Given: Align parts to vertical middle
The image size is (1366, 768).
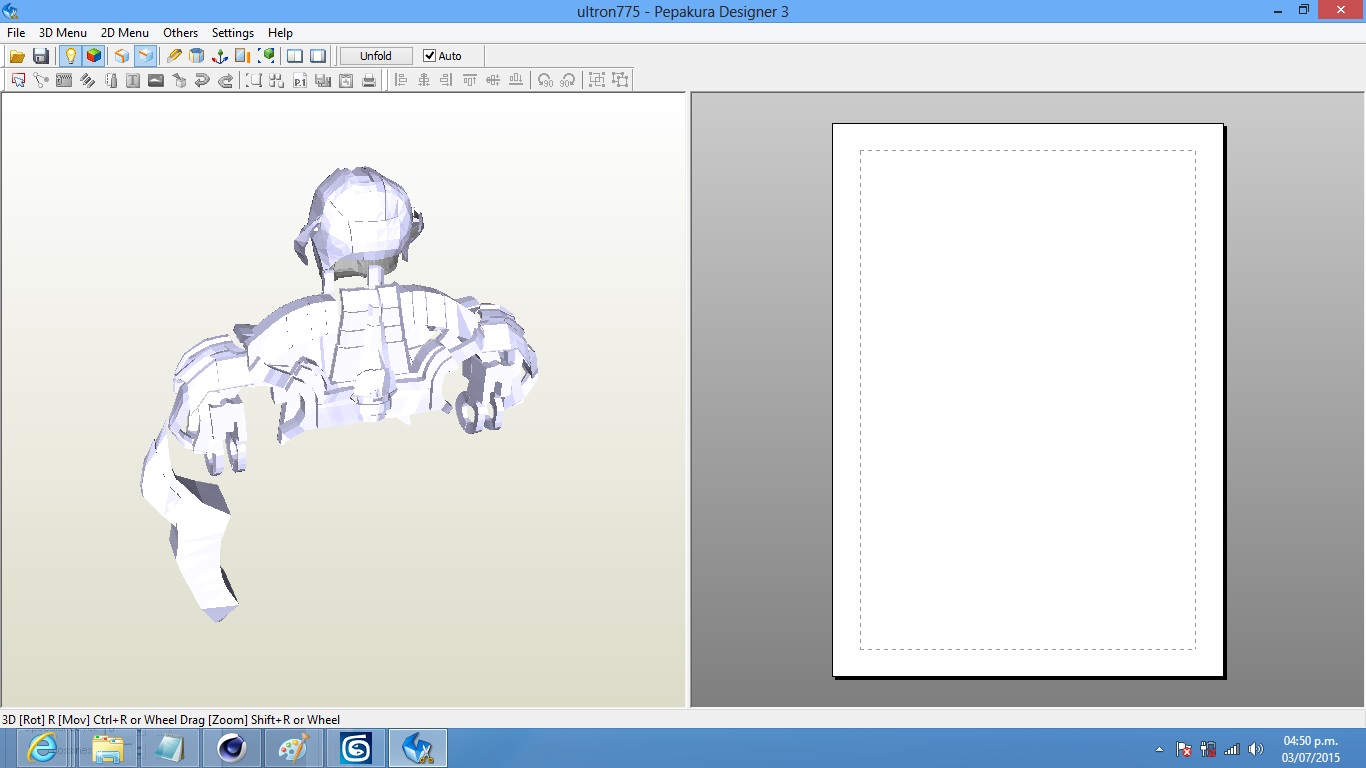Looking at the screenshot, I should pyautogui.click(x=493, y=80).
